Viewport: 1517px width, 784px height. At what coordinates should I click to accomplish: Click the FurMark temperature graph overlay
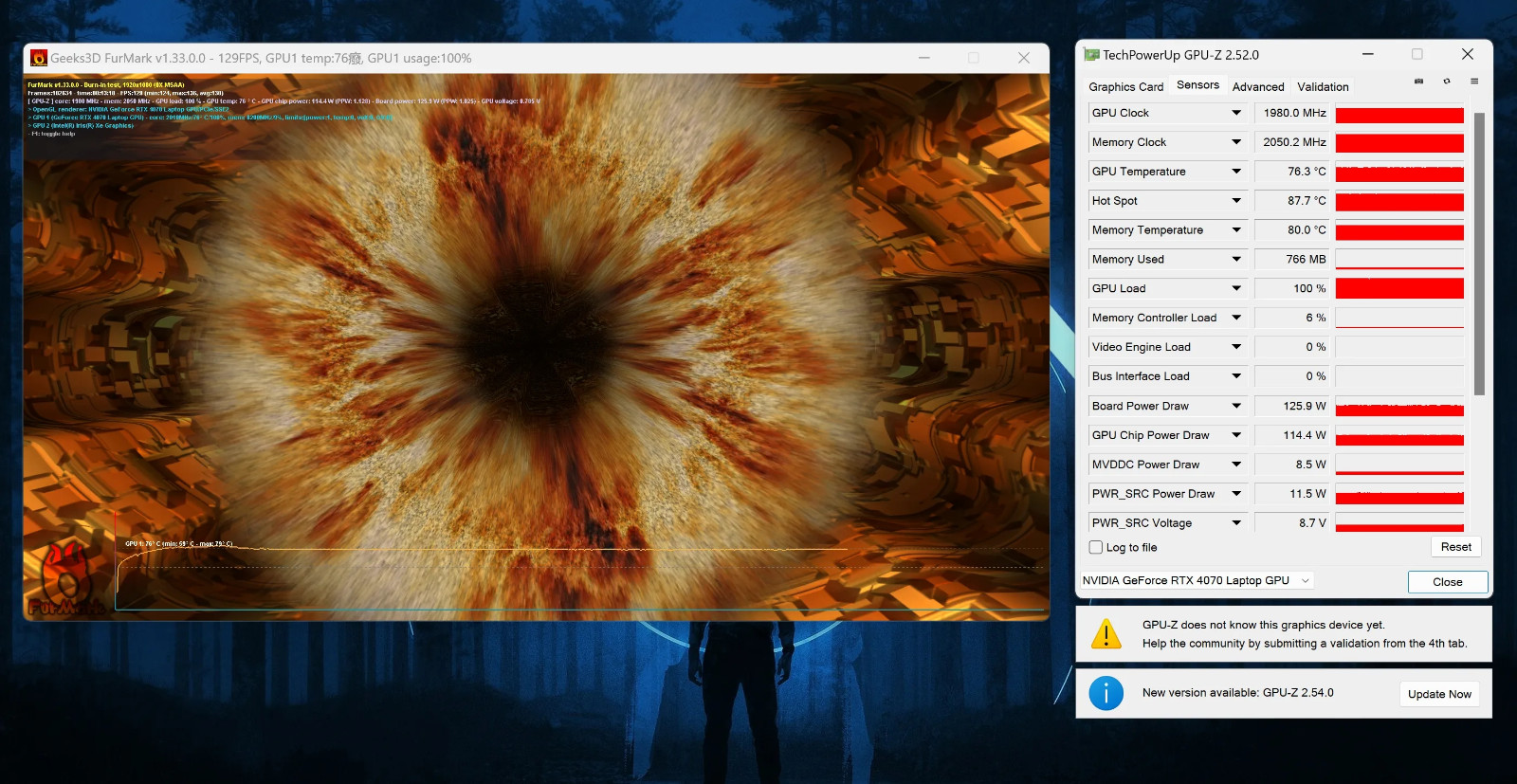pyautogui.click(x=579, y=561)
